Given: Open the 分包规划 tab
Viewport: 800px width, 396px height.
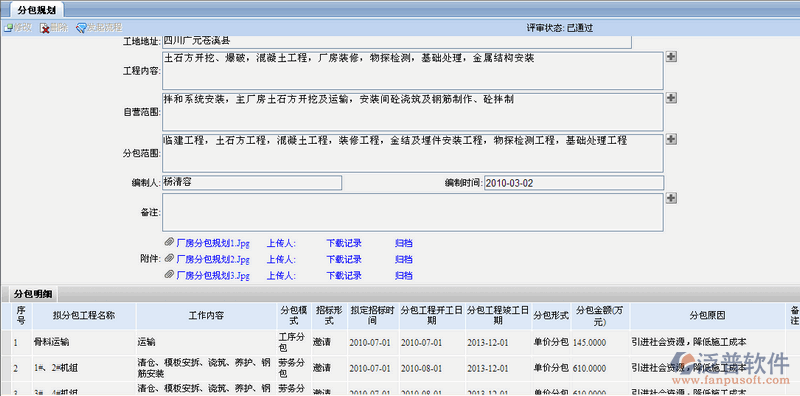Looking at the screenshot, I should point(37,10).
